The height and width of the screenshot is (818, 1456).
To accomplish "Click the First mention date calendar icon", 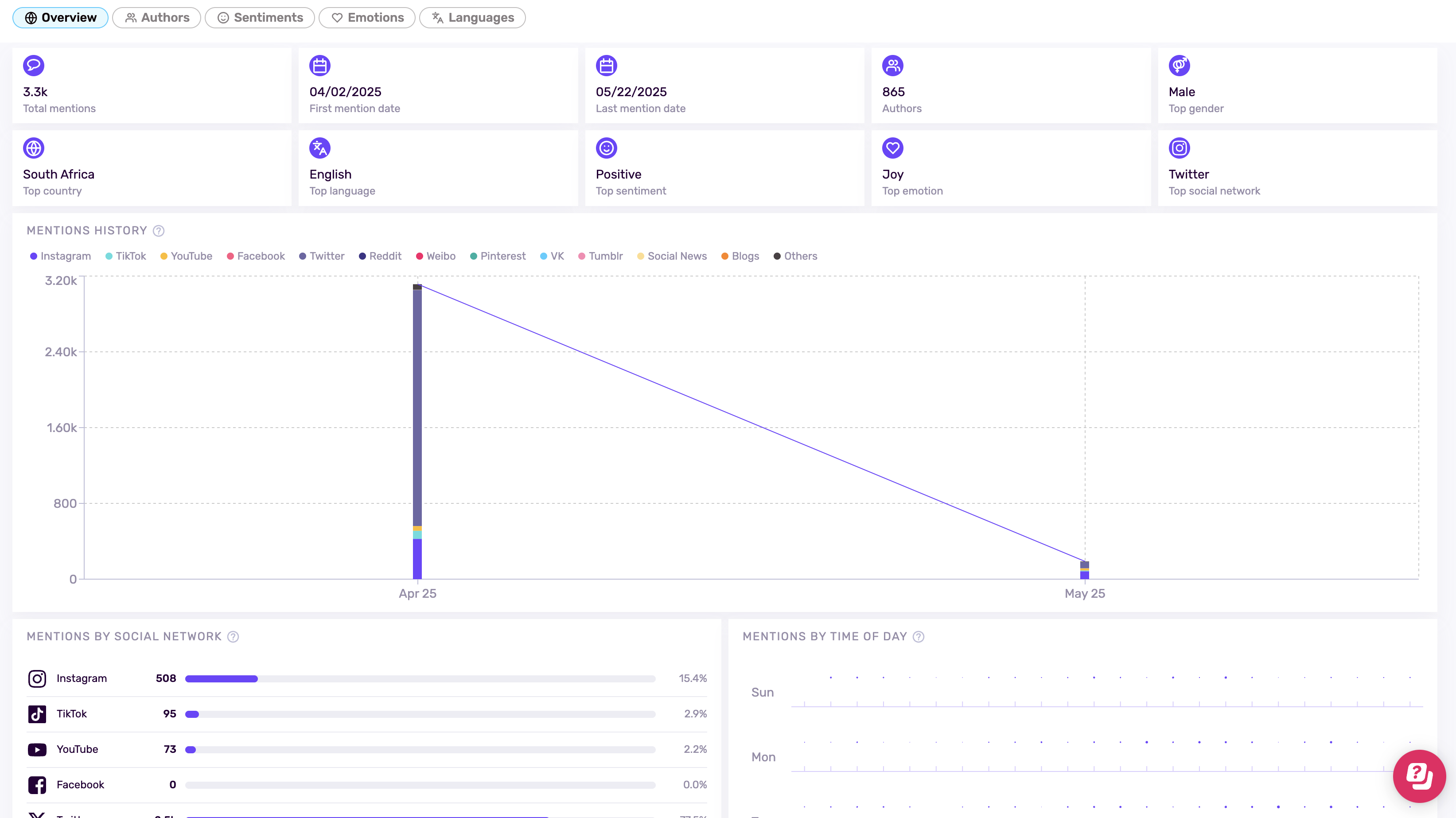I will 320,65.
